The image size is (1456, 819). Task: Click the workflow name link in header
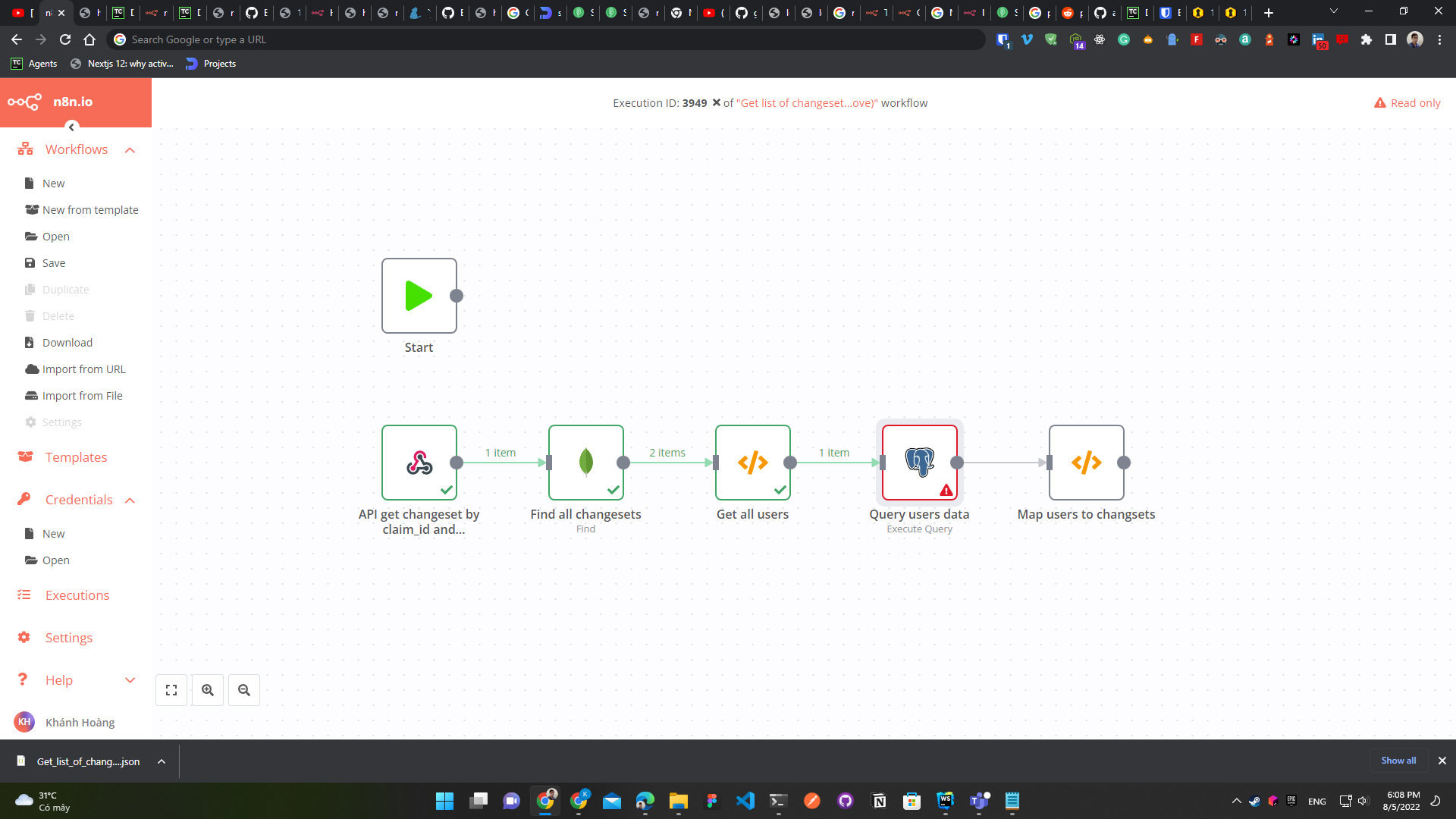point(806,103)
